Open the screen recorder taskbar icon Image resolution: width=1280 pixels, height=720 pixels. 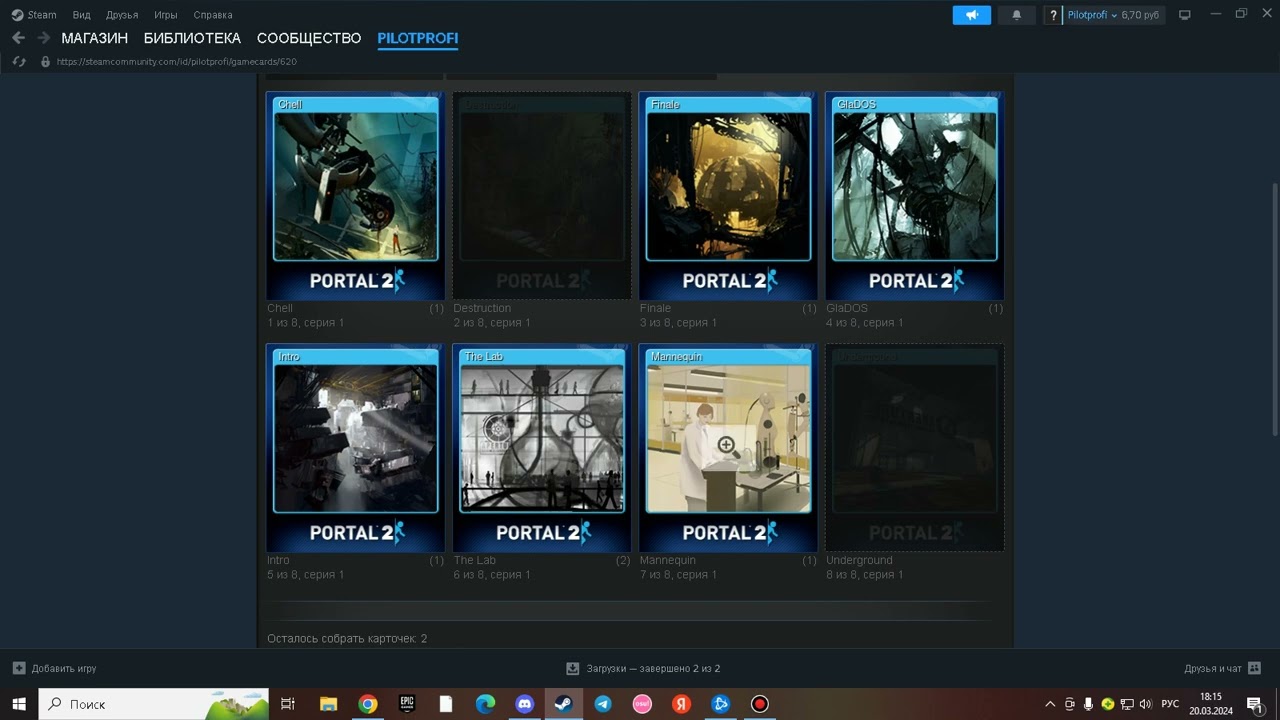pyautogui.click(x=759, y=704)
